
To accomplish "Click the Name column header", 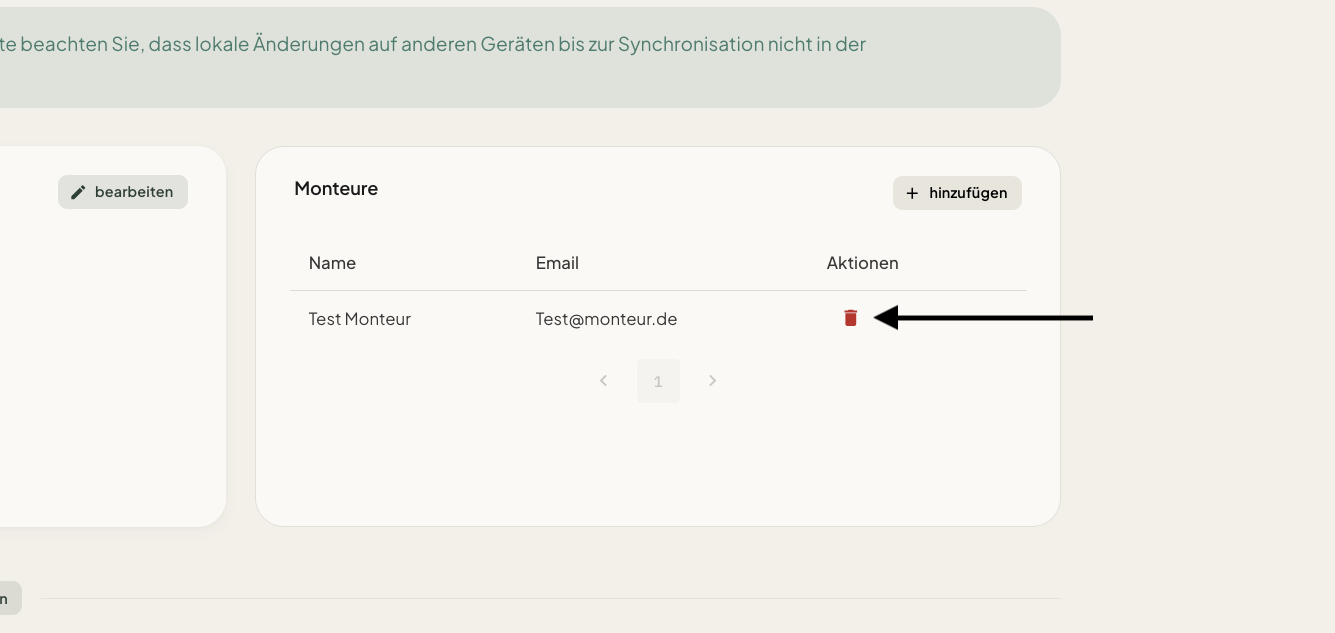I will [x=332, y=263].
